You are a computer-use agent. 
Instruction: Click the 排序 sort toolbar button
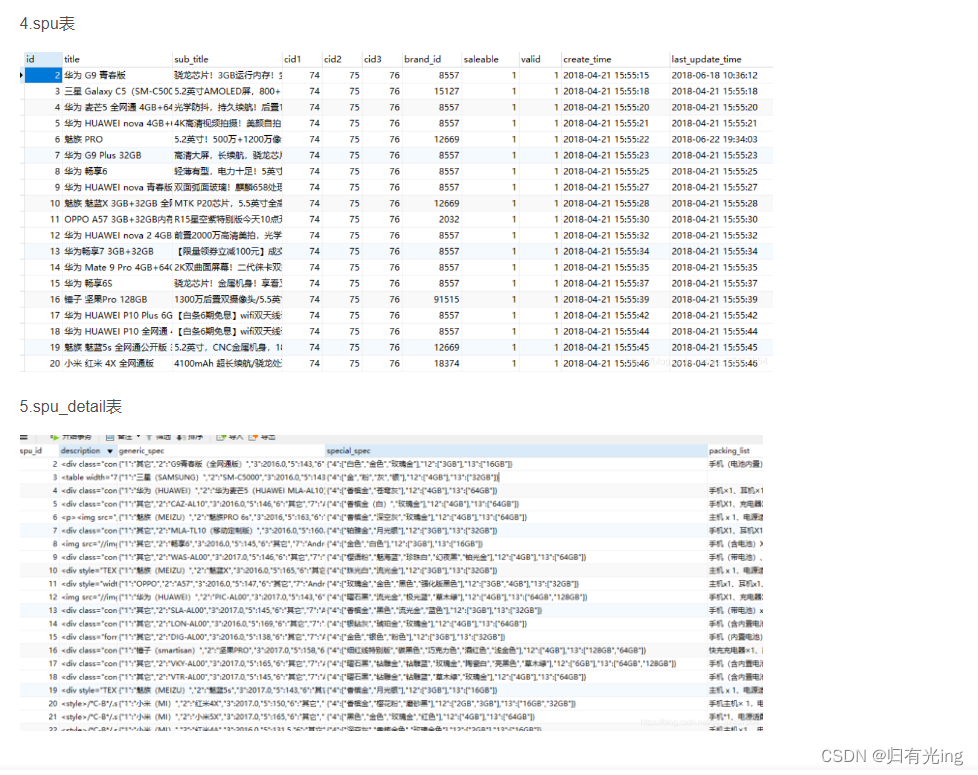coord(190,437)
